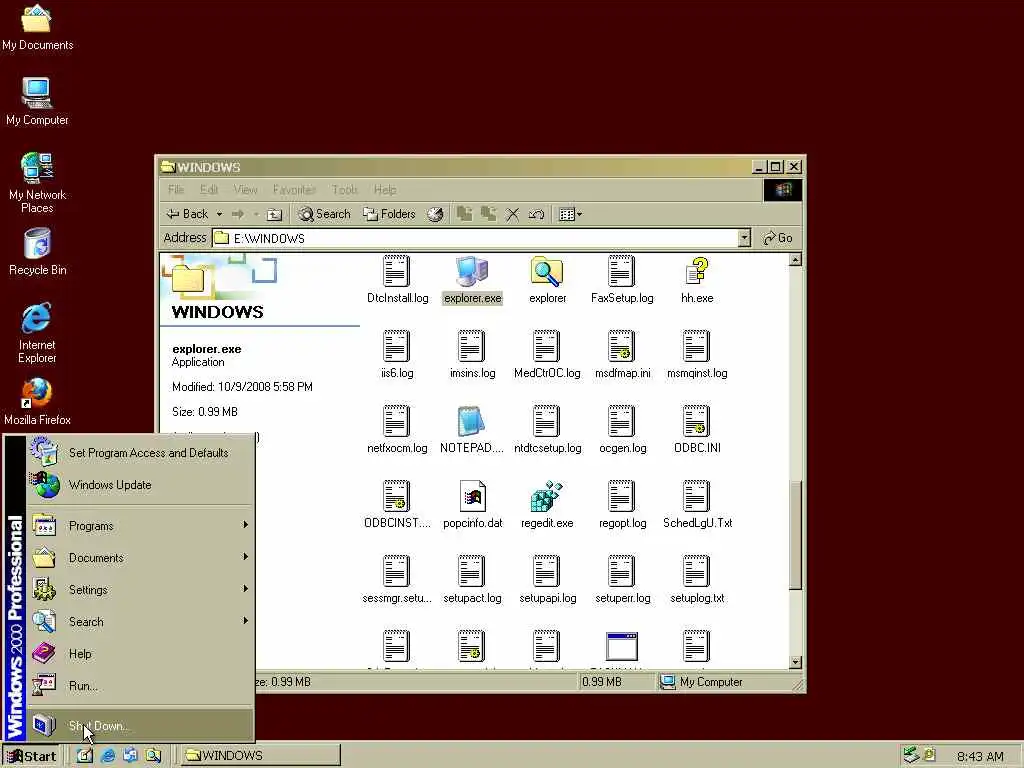
Task: Open My Network Places desktop icon
Action: pyautogui.click(x=37, y=182)
